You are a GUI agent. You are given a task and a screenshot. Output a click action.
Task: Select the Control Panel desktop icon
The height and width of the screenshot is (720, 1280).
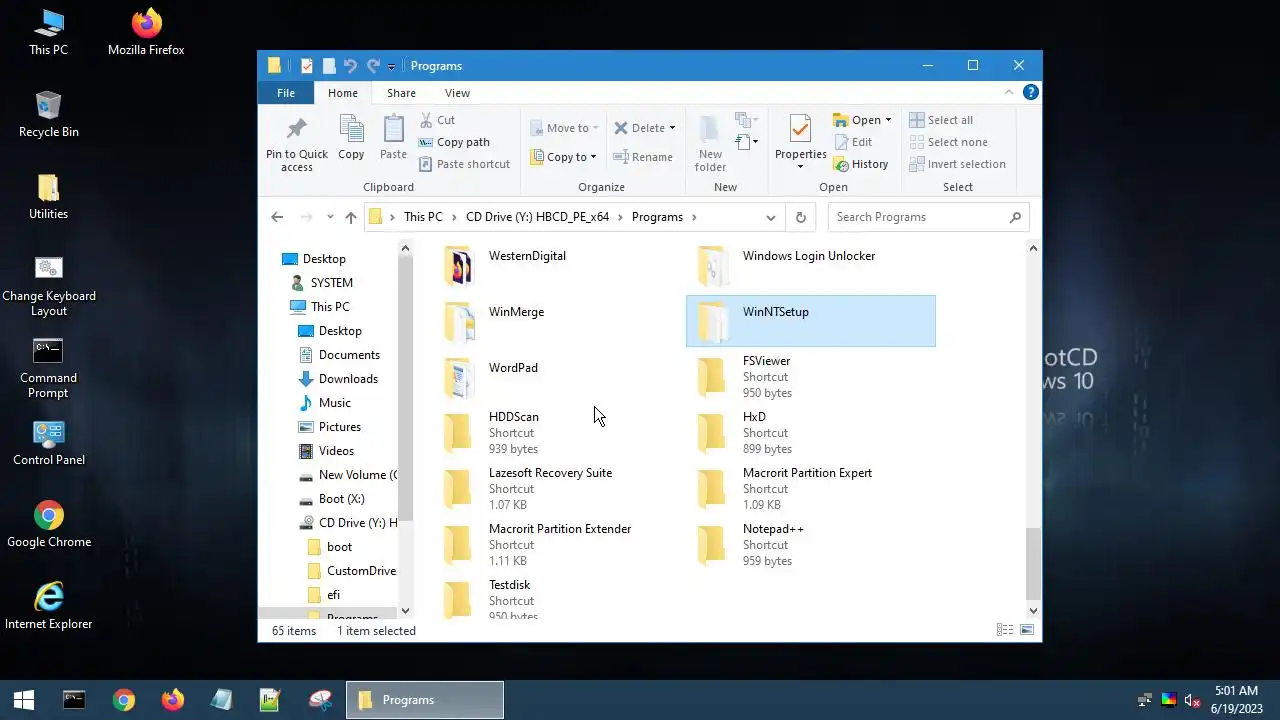tap(48, 442)
